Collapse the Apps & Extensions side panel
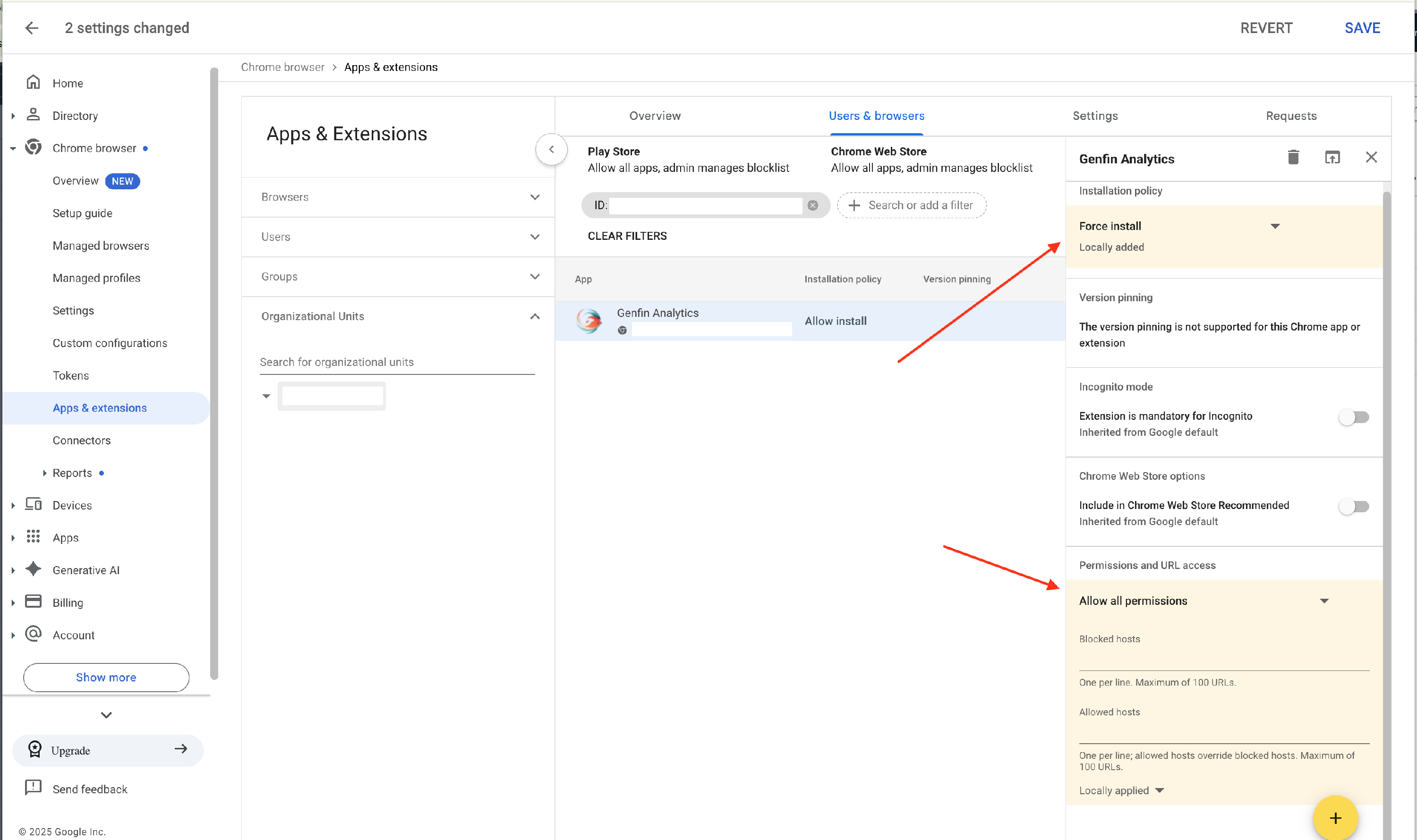 [x=551, y=149]
